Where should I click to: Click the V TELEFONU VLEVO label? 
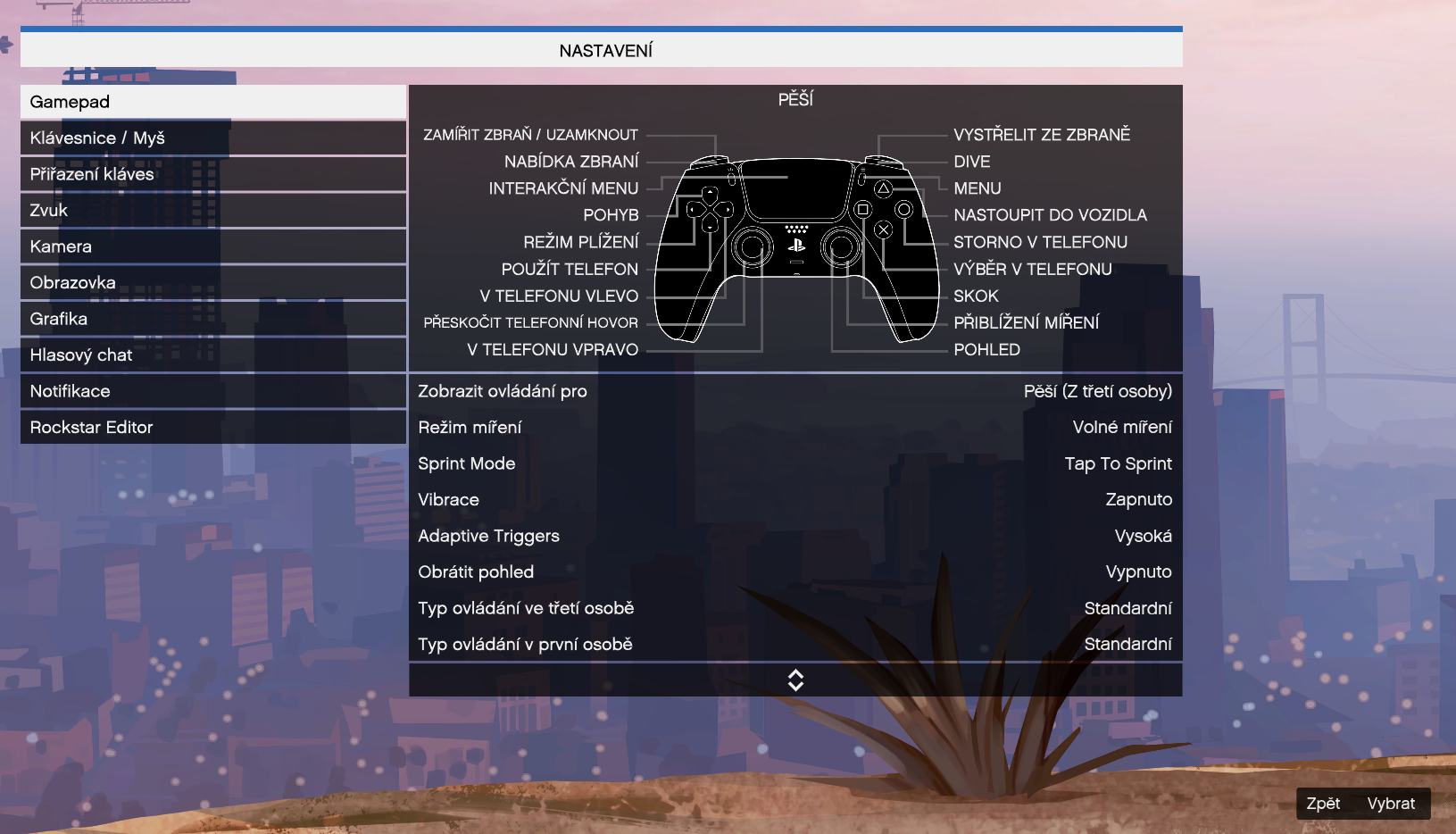[559, 296]
